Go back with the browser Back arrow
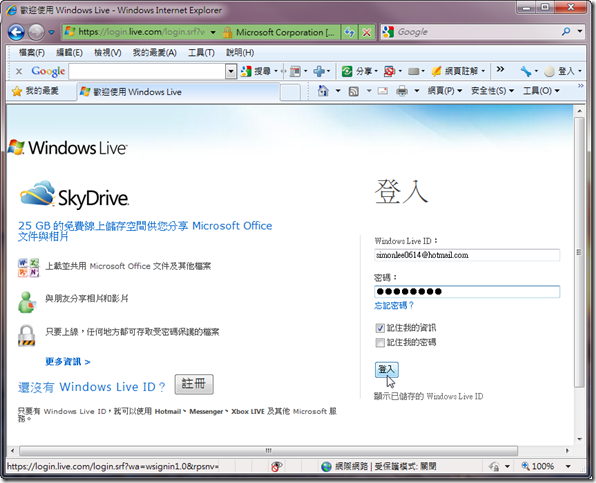The width and height of the screenshot is (596, 483). point(16,32)
